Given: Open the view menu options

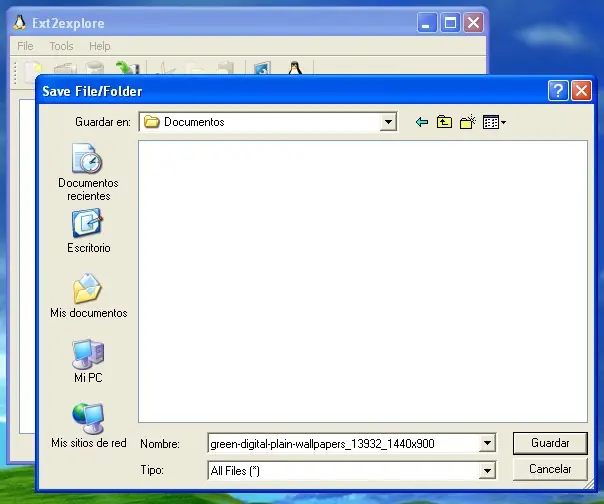Looking at the screenshot, I should click(494, 122).
